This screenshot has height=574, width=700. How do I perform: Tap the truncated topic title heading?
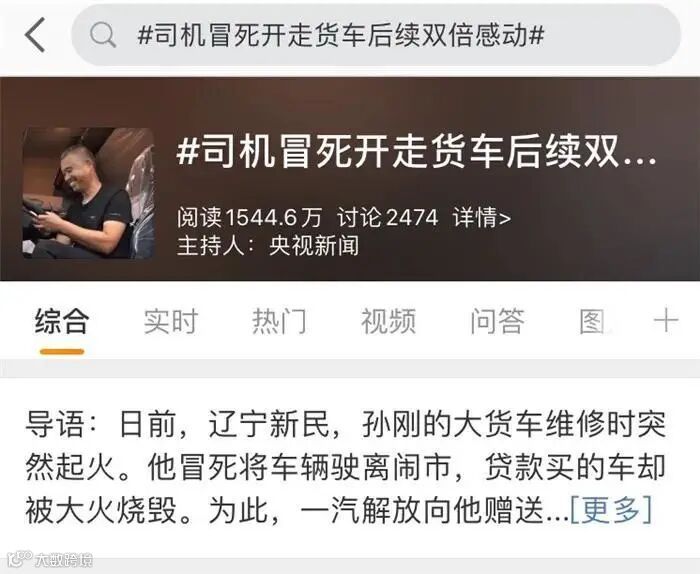[417, 151]
